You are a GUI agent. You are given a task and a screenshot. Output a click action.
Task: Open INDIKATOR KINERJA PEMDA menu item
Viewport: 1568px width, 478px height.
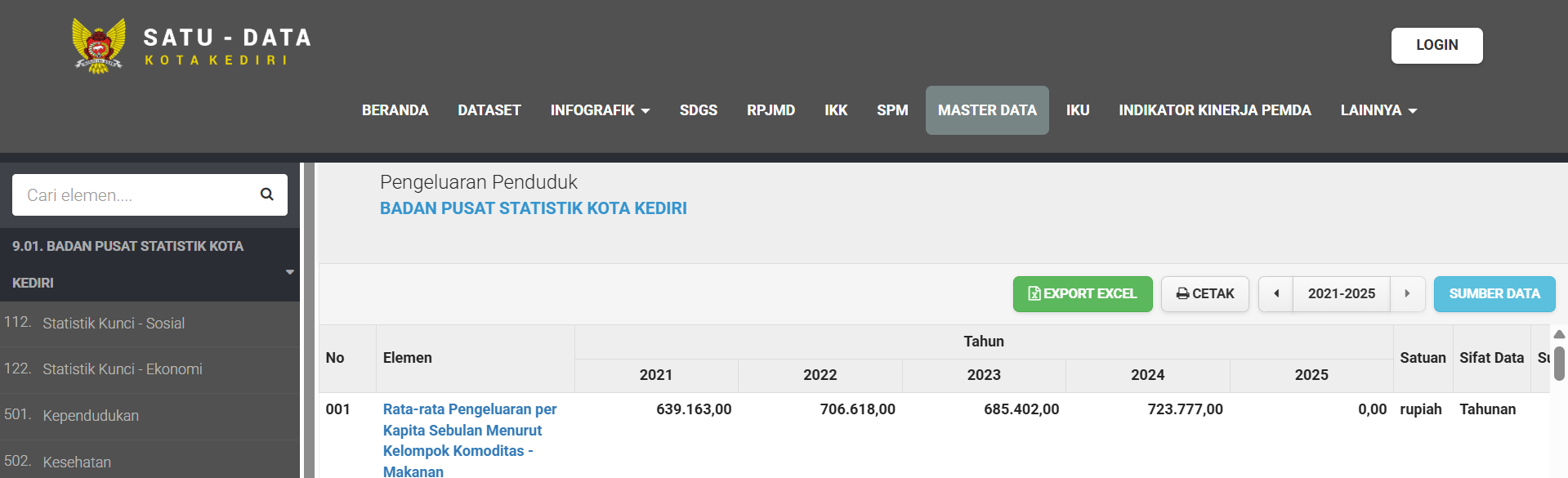point(1214,110)
